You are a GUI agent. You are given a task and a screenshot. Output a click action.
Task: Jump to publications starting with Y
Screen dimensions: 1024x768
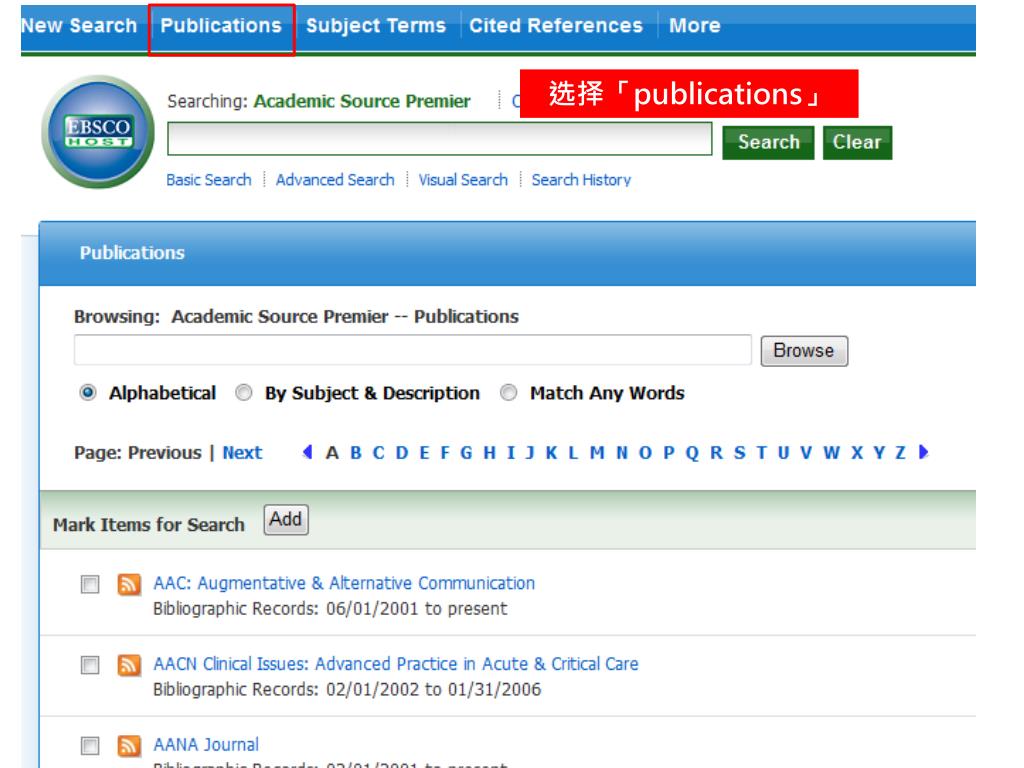[880, 453]
